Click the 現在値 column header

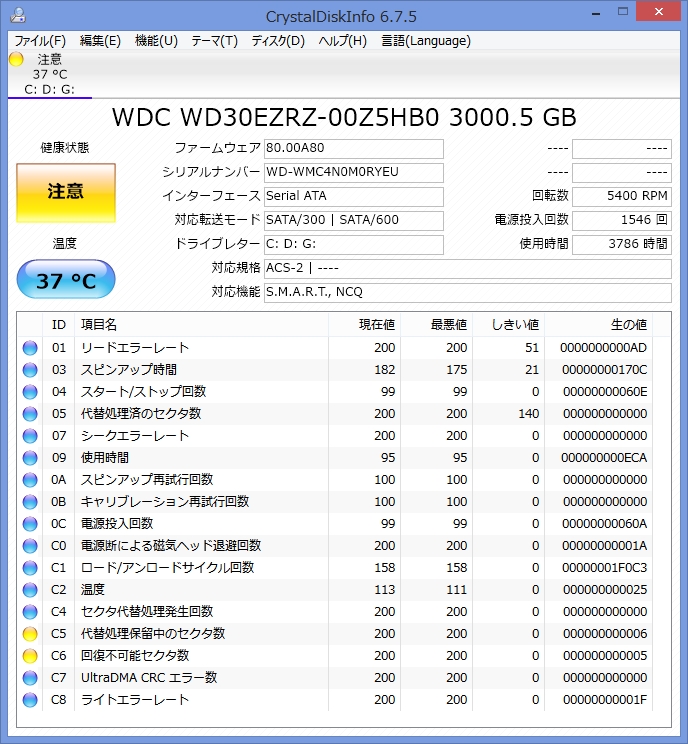pos(364,325)
